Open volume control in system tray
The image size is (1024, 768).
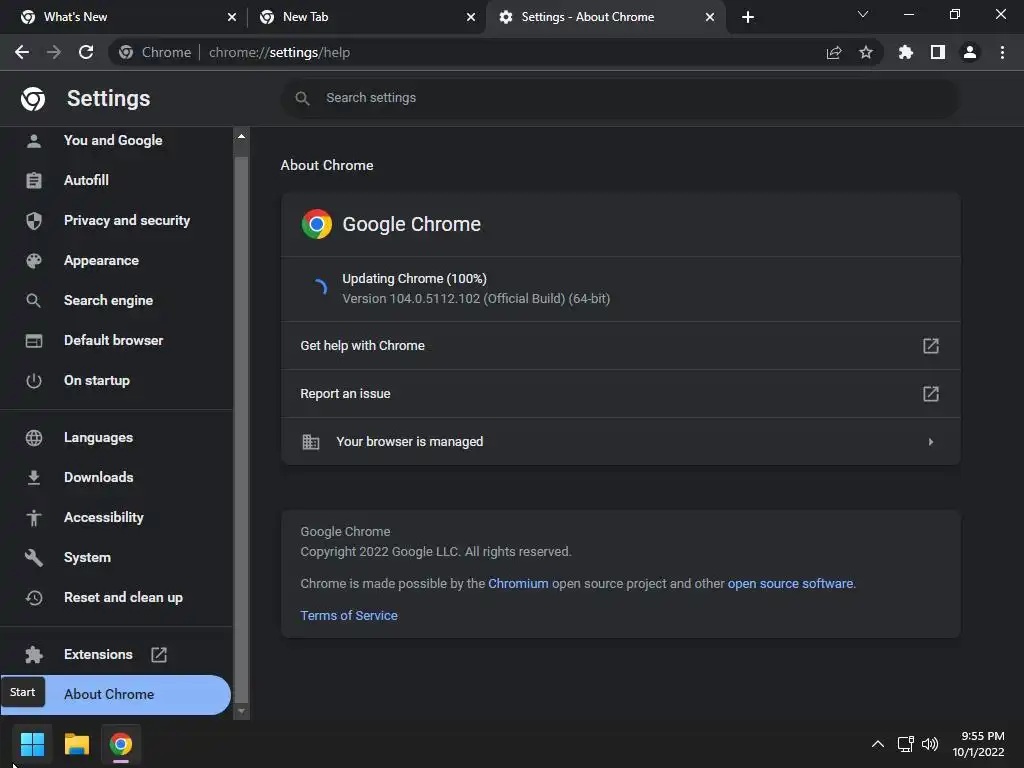(930, 744)
